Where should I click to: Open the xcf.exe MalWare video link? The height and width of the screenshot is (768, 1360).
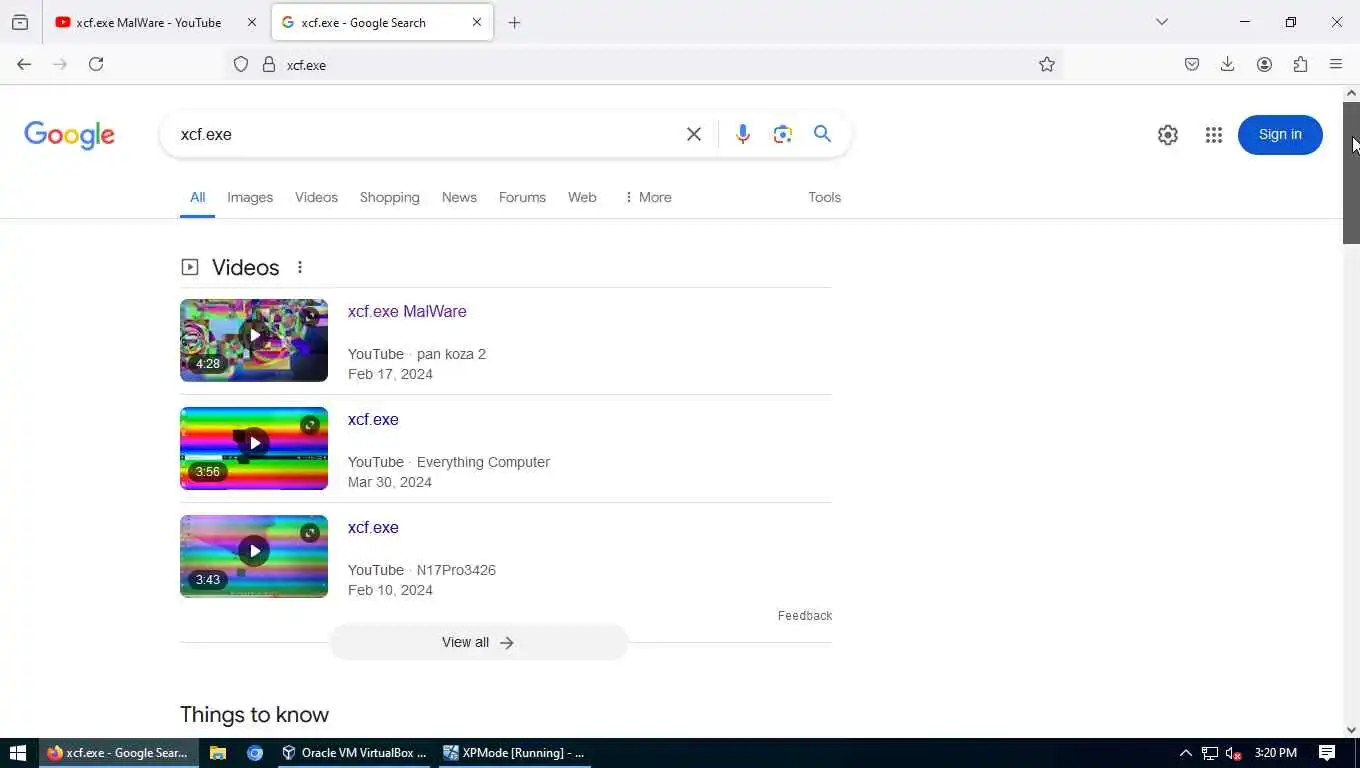coord(407,312)
